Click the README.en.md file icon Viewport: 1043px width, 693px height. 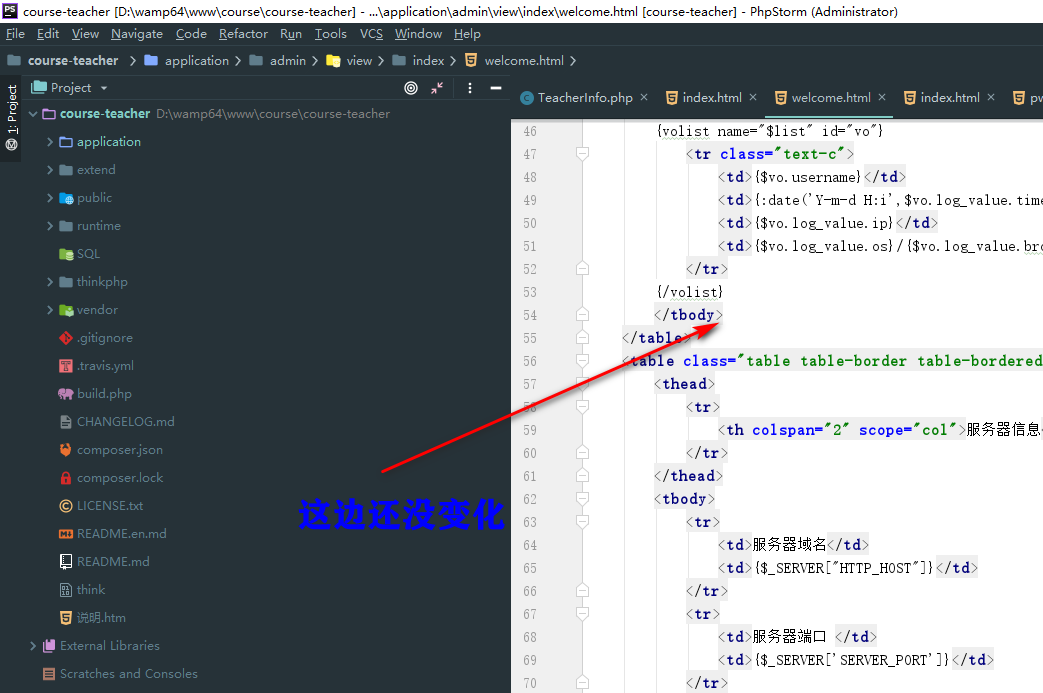[x=65, y=533]
